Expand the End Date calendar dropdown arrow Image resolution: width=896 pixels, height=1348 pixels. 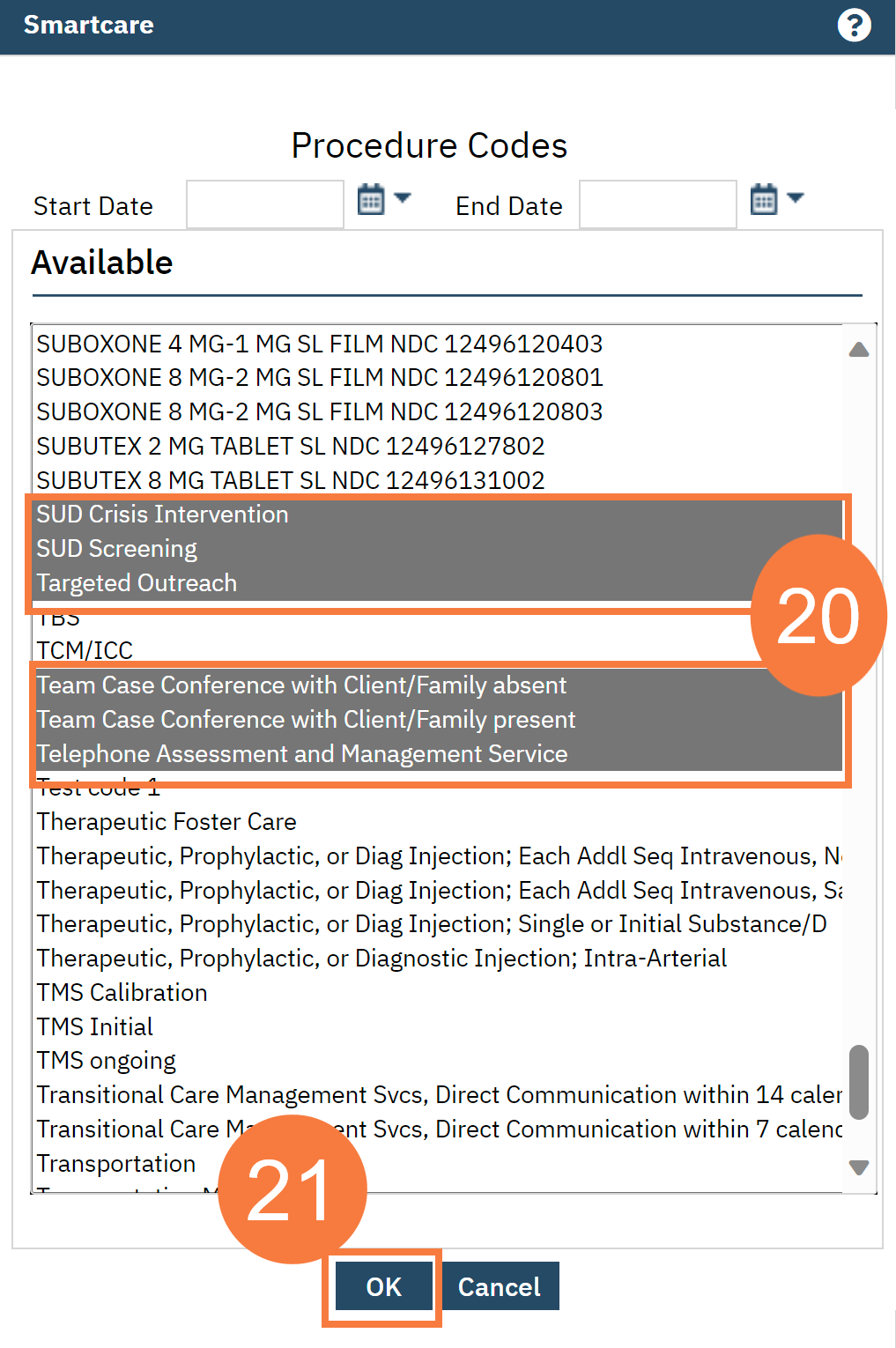pos(796,198)
